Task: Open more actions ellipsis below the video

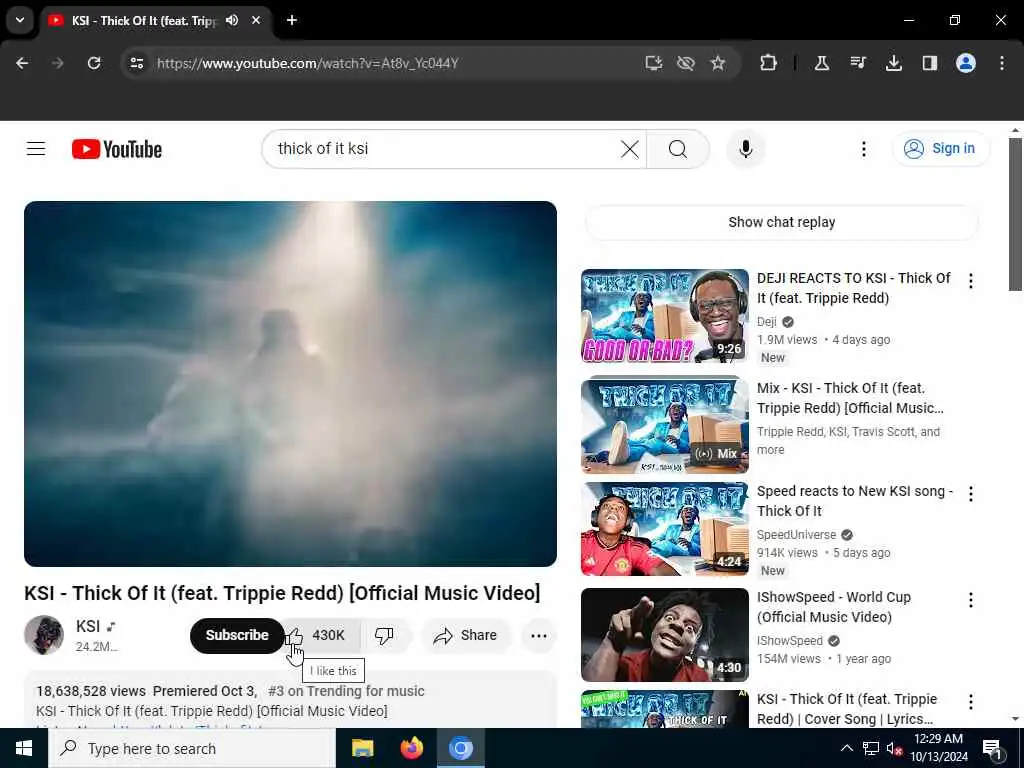Action: (x=539, y=635)
